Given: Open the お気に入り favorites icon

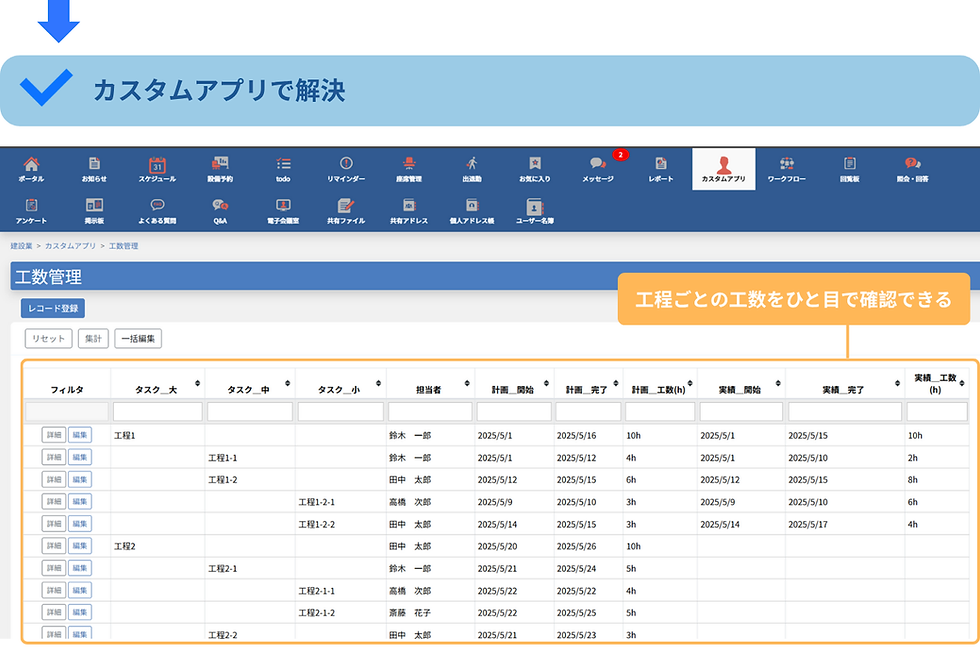Looking at the screenshot, I should (535, 169).
